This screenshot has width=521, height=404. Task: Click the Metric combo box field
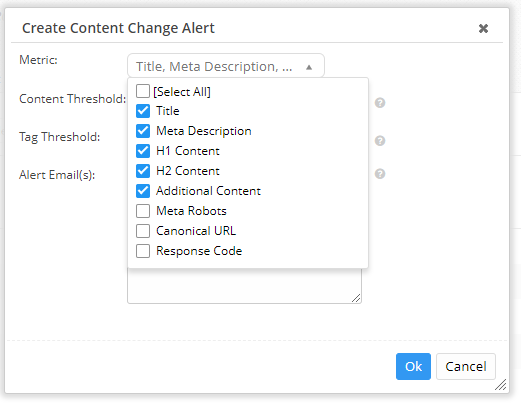click(226, 66)
